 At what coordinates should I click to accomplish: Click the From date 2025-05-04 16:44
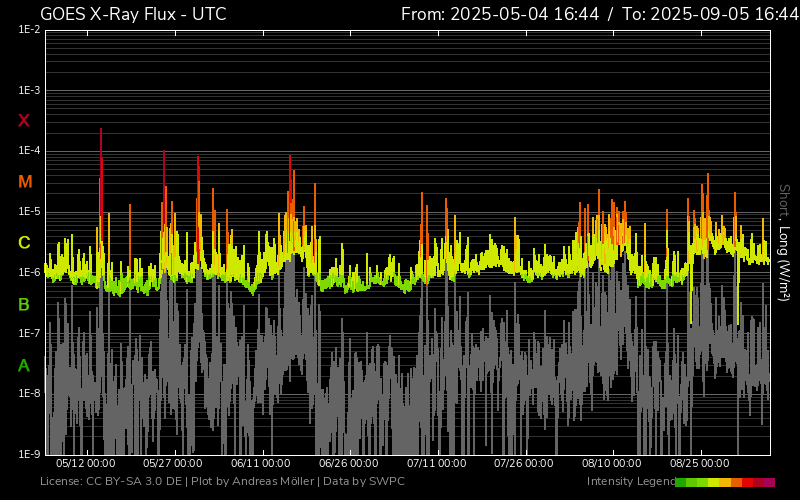(x=514, y=14)
